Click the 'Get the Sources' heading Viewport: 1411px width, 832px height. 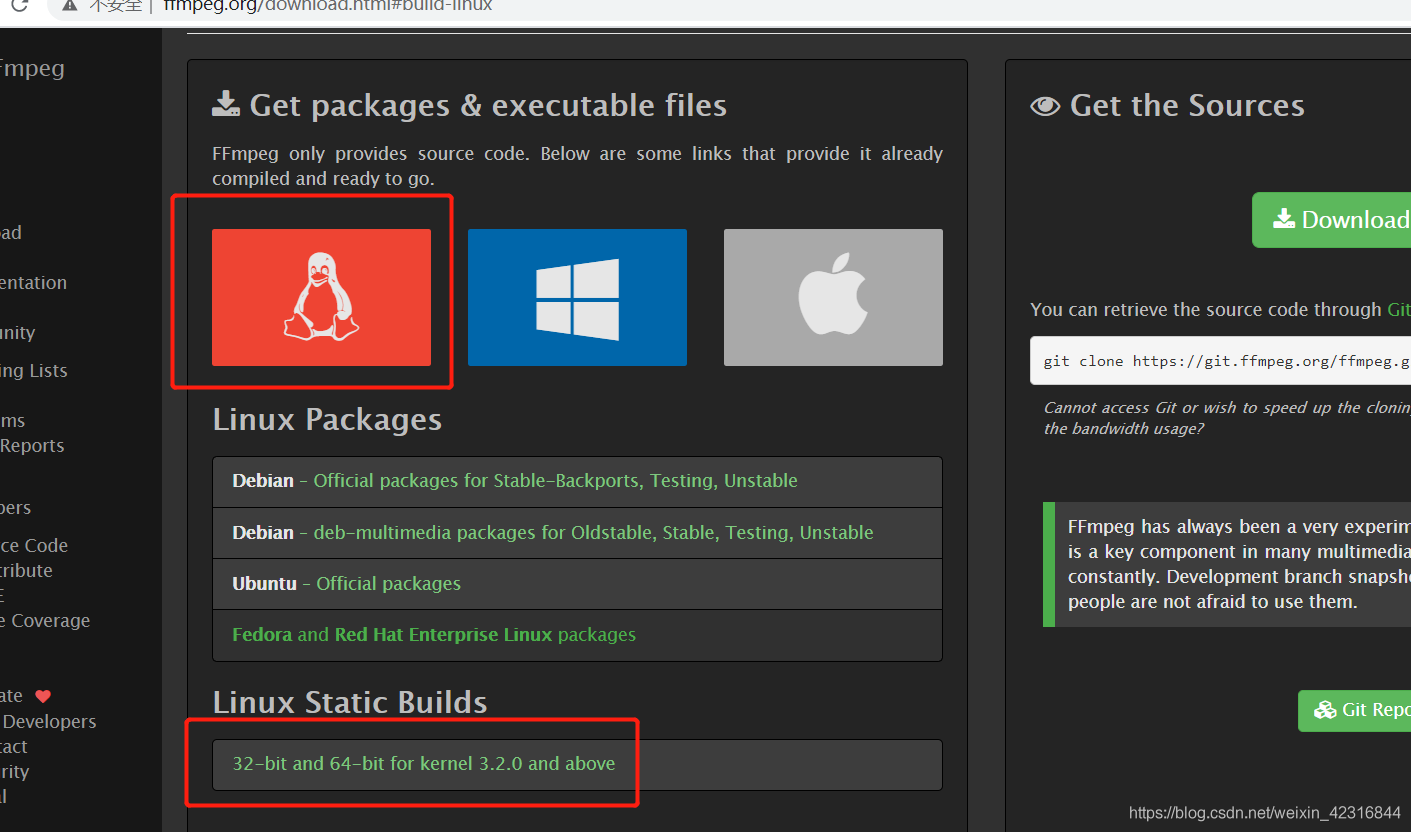click(1187, 105)
